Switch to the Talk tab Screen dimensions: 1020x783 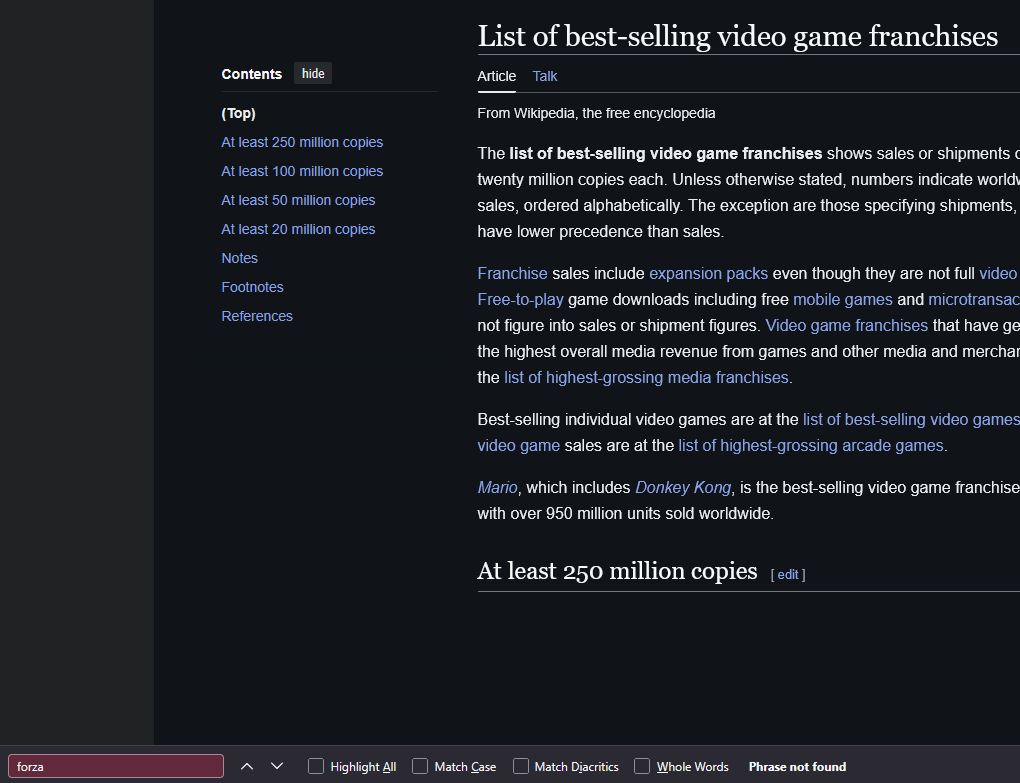[544, 76]
